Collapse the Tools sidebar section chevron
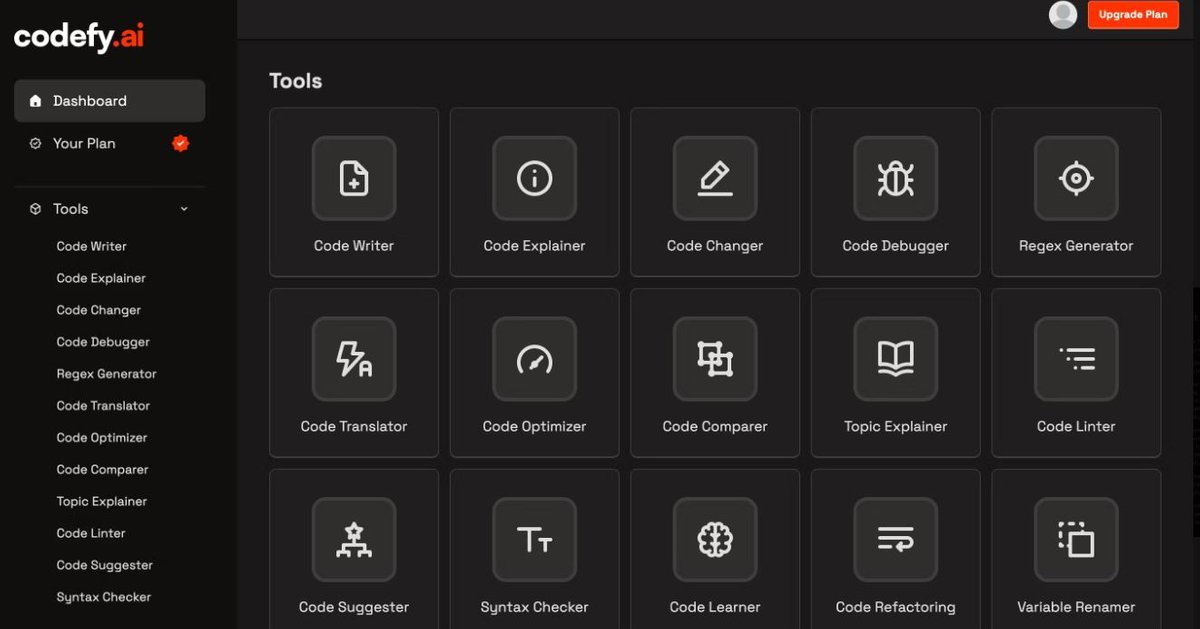Screen dimensions: 1200x629 pos(184,209)
